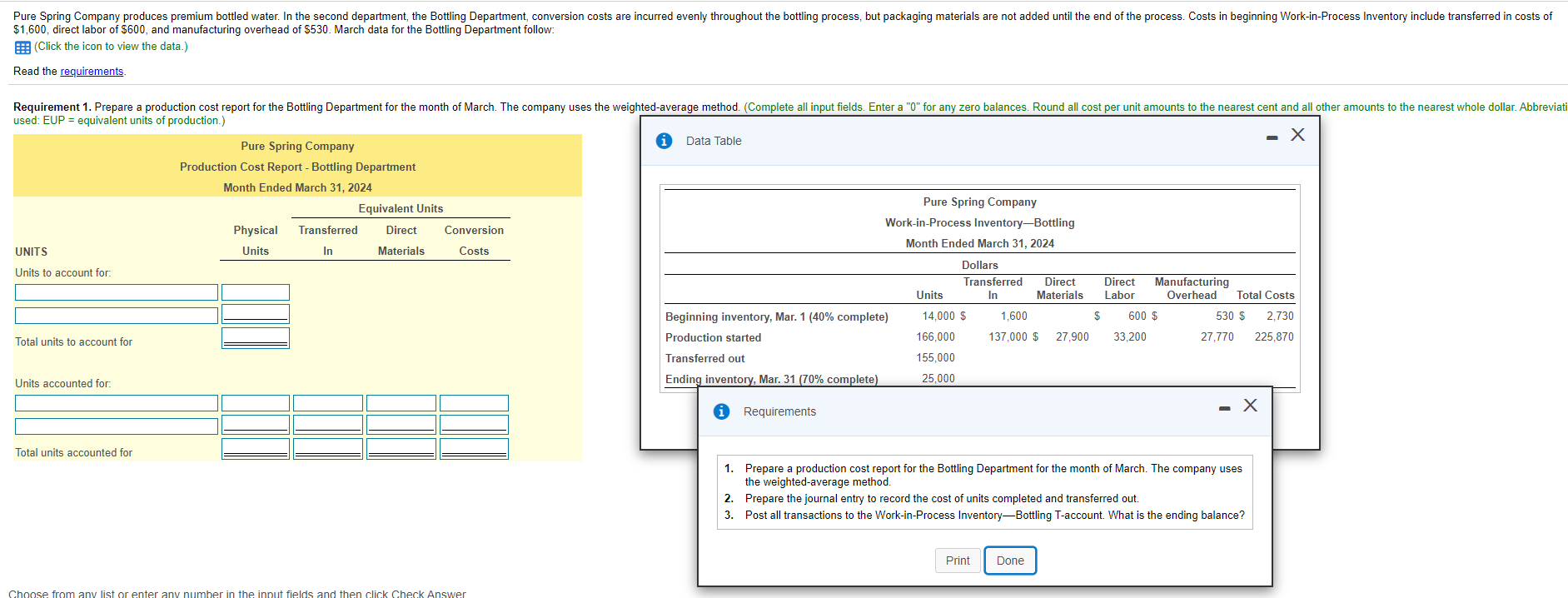This screenshot has width=1568, height=598.
Task: Click 'Total units accounted for' label
Action: coord(73,452)
